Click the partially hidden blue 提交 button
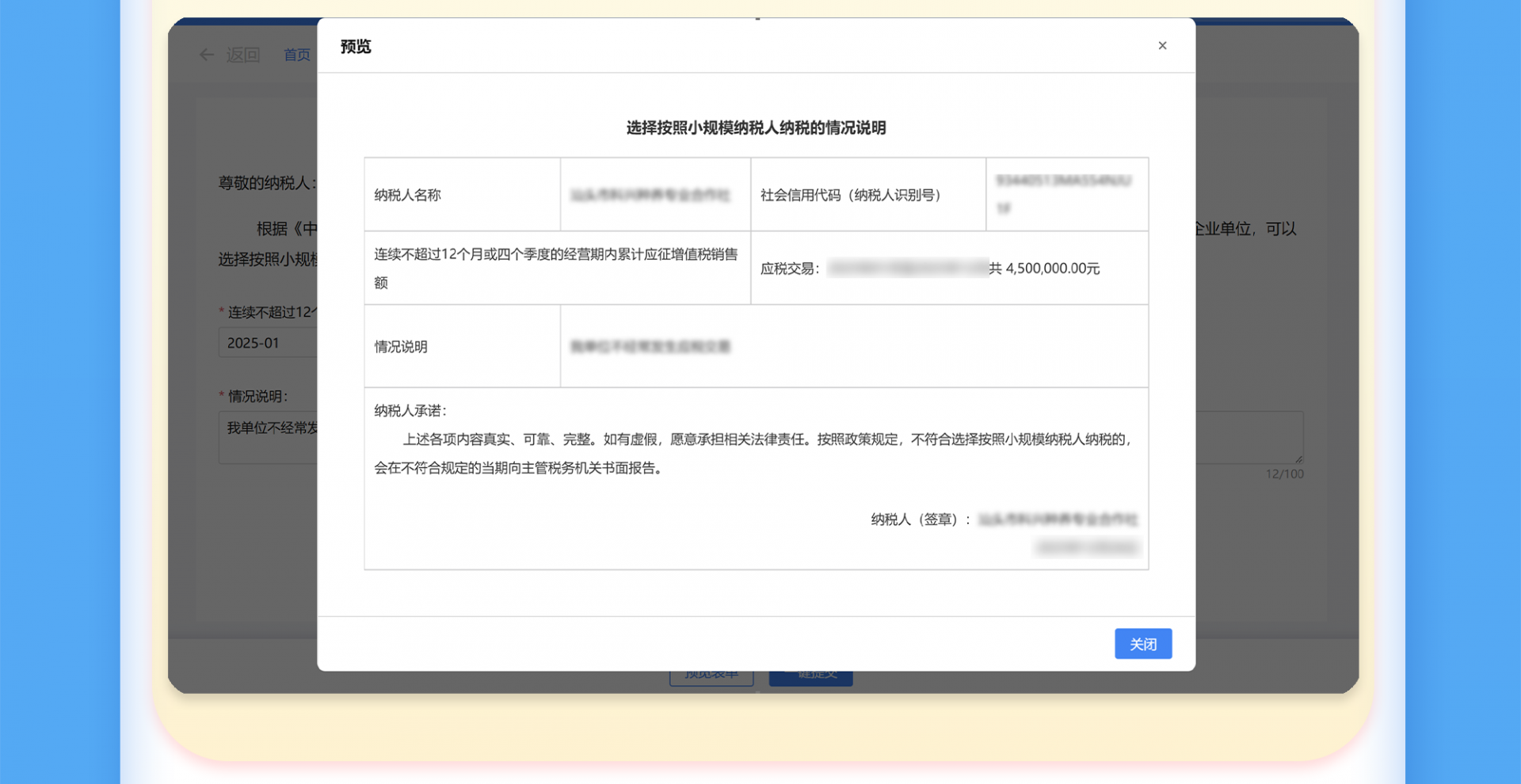This screenshot has width=1521, height=784. [810, 678]
